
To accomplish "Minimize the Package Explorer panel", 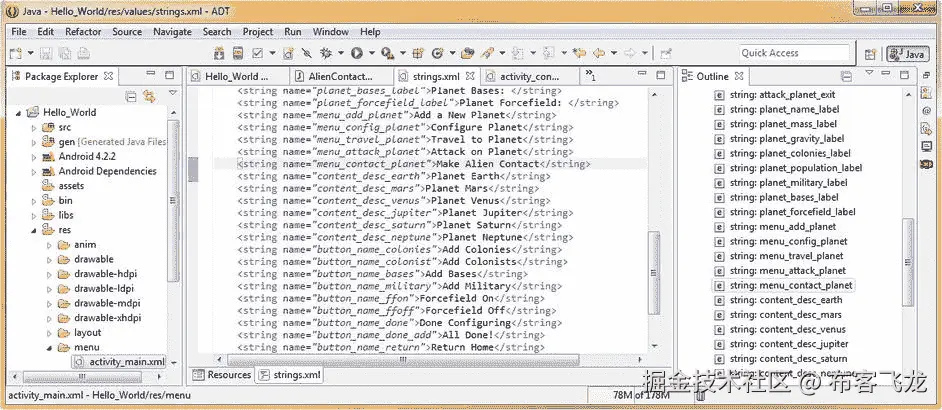I will coord(150,75).
